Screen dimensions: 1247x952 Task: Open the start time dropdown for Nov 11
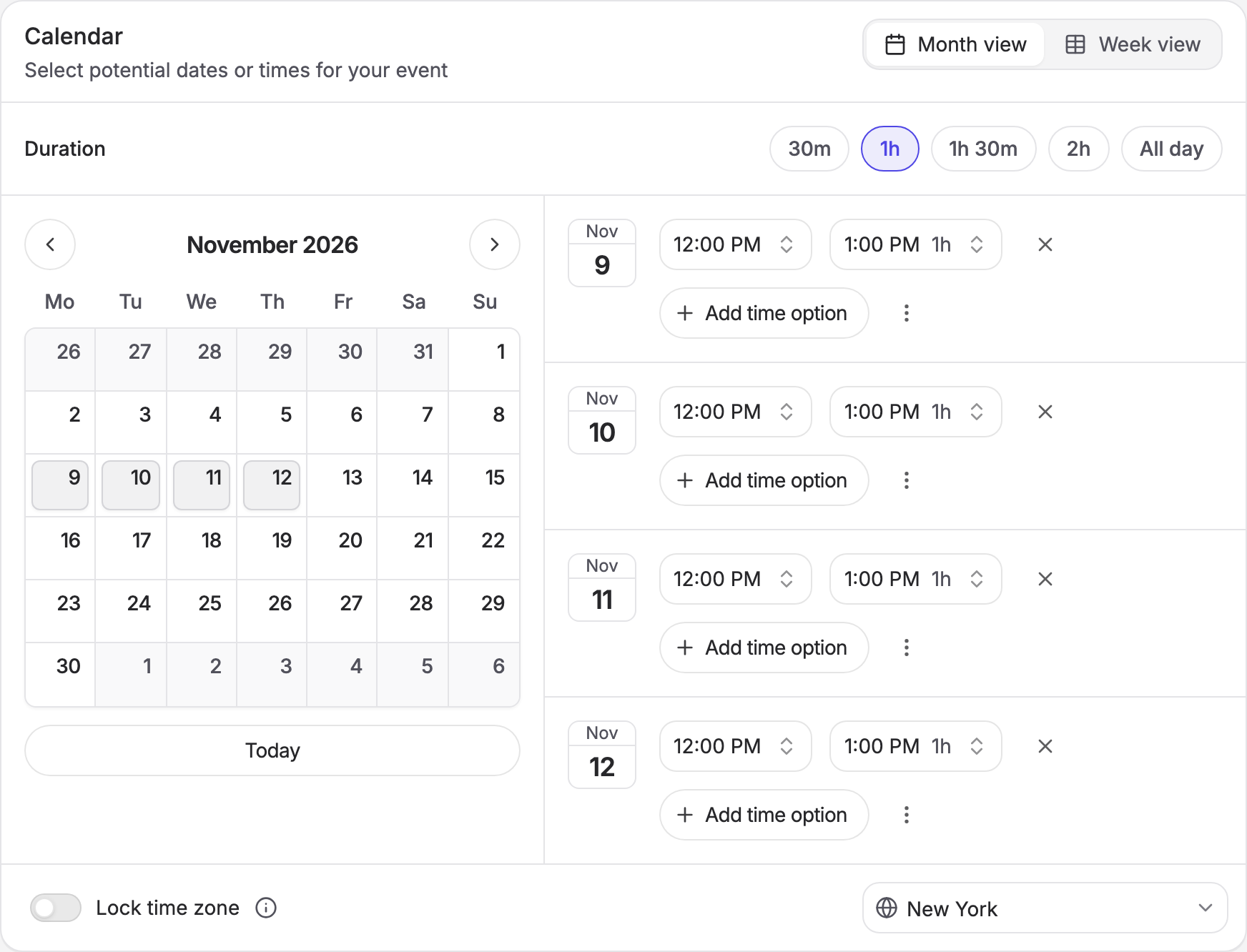coord(735,579)
